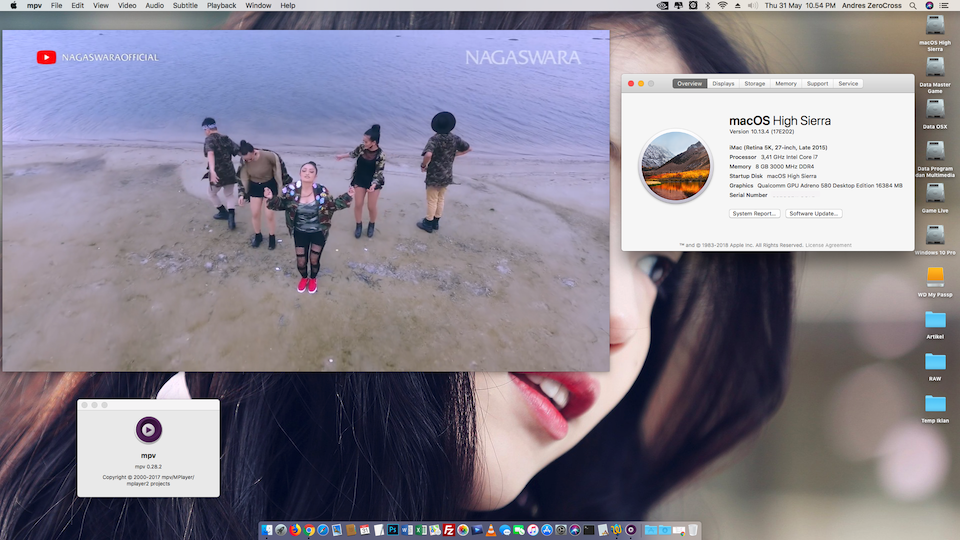Open the File menu
This screenshot has width=960, height=540.
(56, 6)
